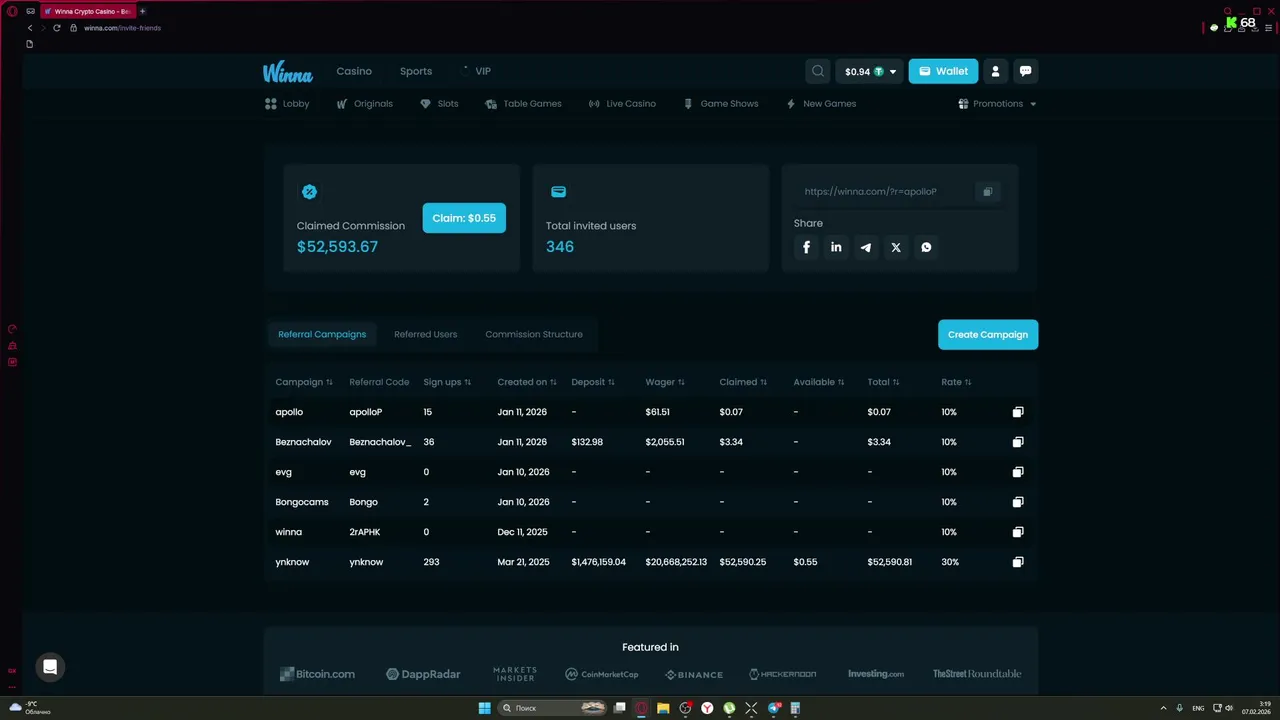The image size is (1280, 720).
Task: Sort table by Available column
Action: coord(819,382)
